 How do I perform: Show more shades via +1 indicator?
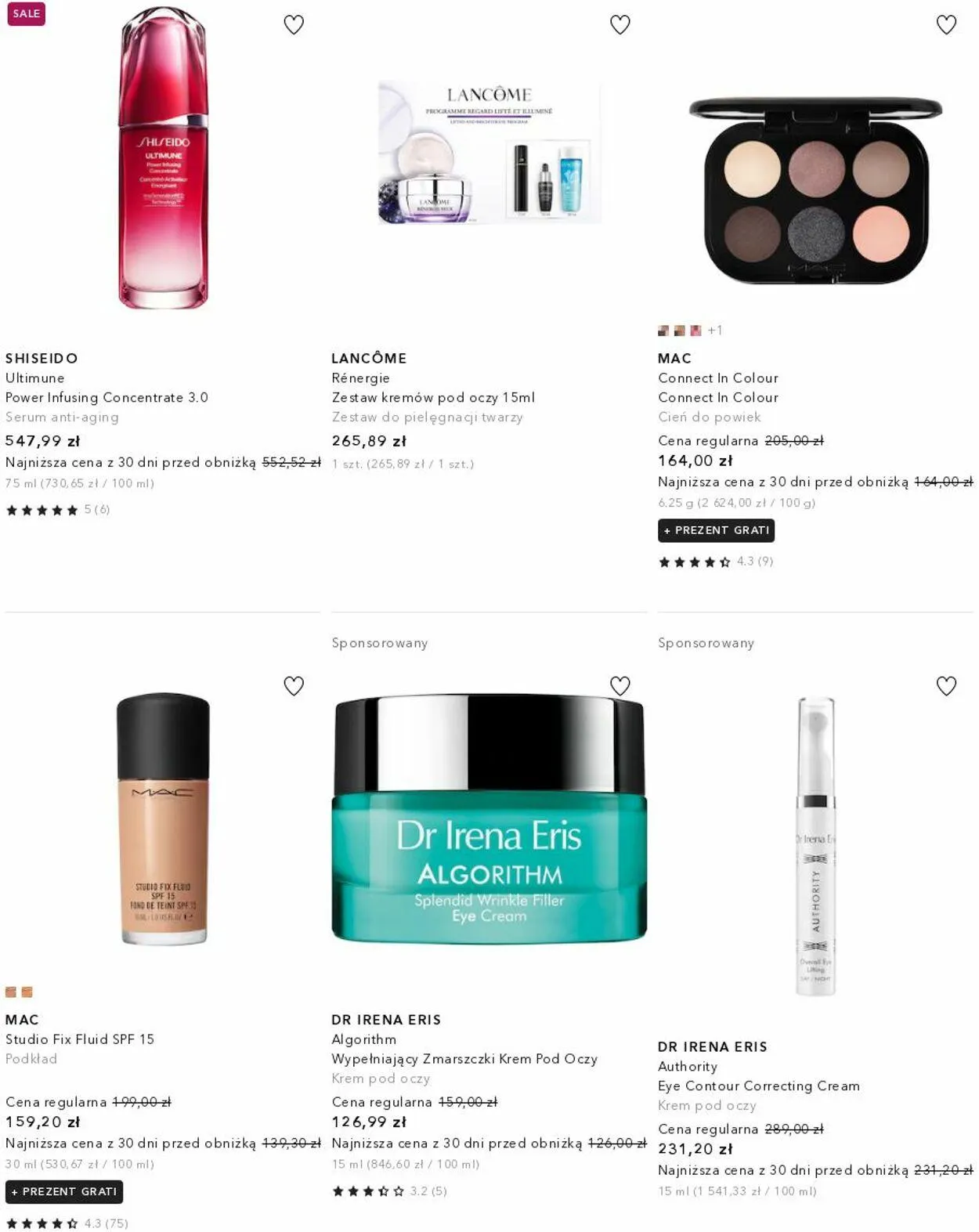pyautogui.click(x=715, y=331)
